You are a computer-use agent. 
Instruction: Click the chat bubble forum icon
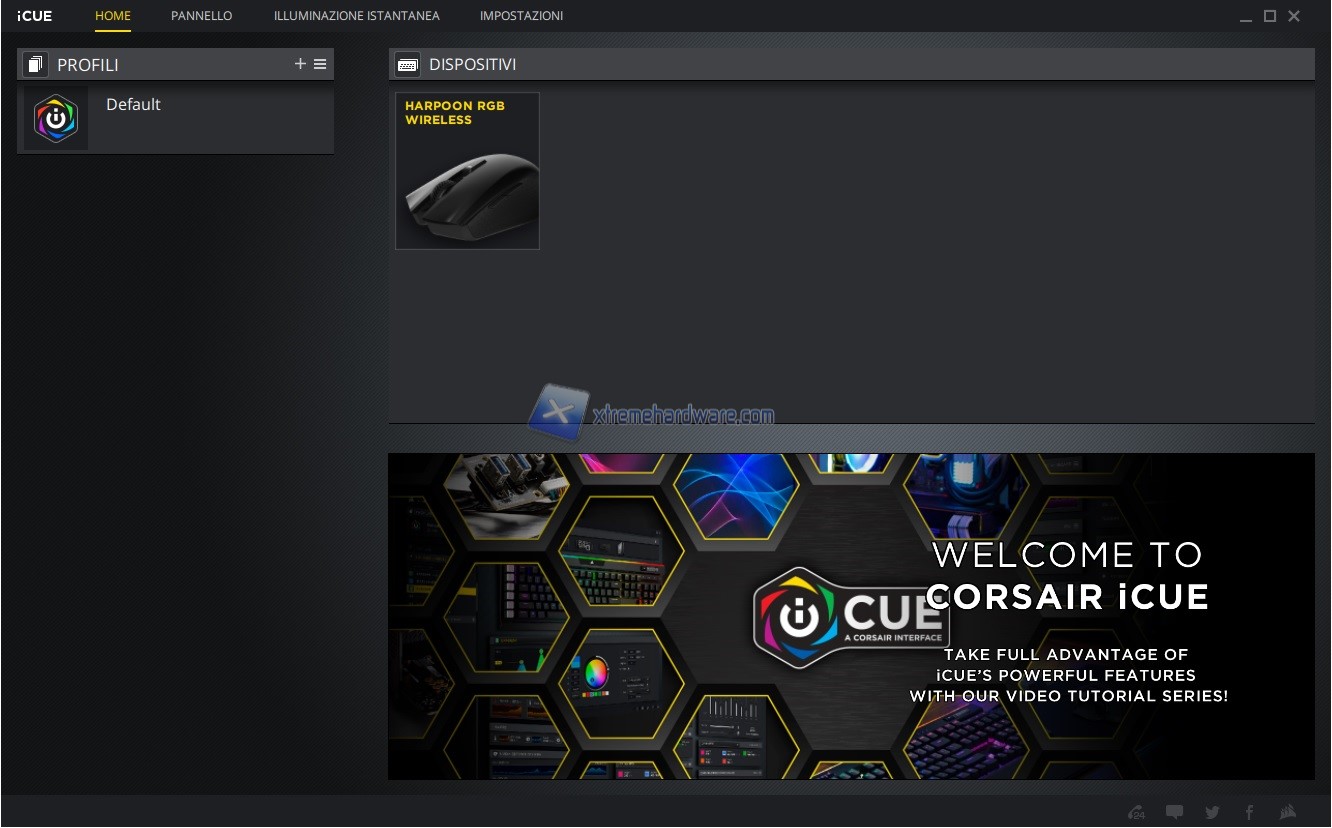[x=1175, y=812]
